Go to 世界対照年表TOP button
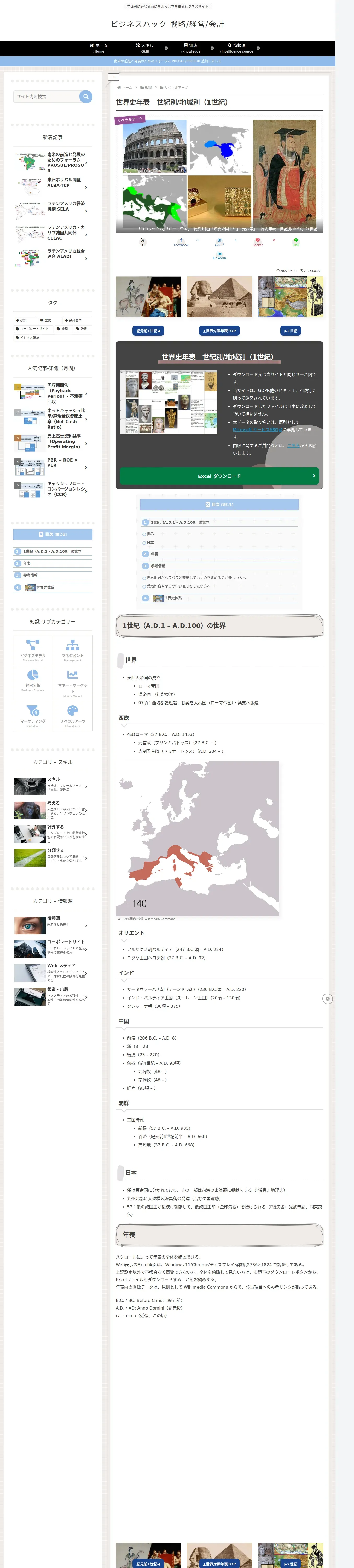This screenshot has width=354, height=1568. (x=219, y=331)
